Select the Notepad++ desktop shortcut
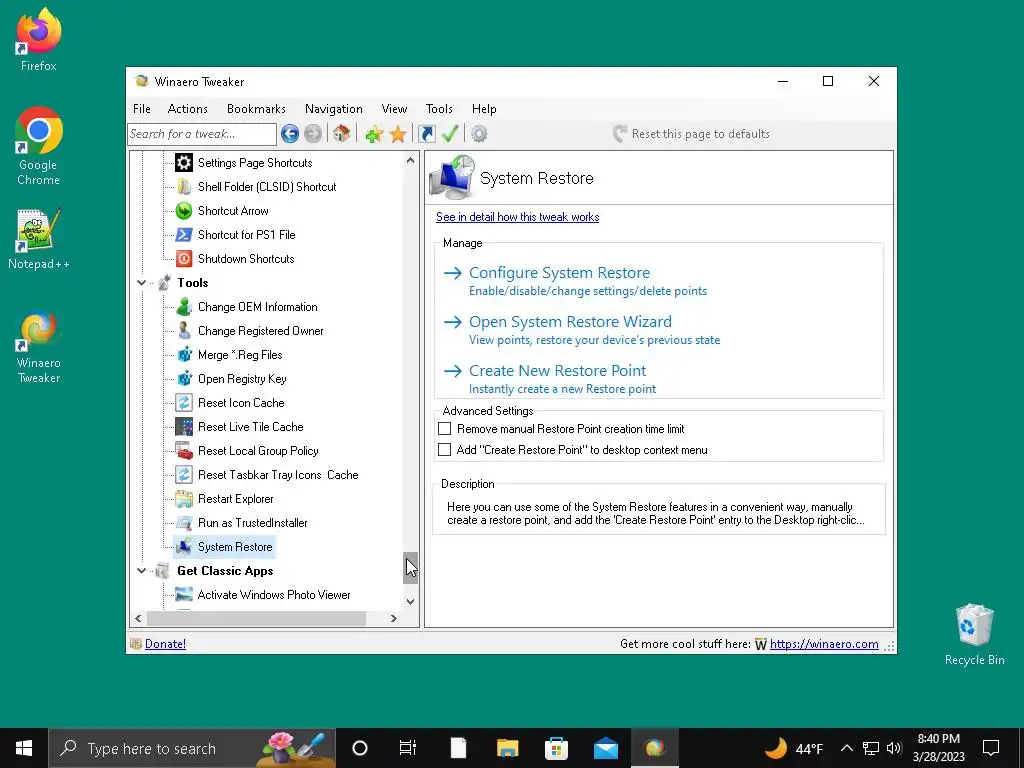 tap(39, 239)
